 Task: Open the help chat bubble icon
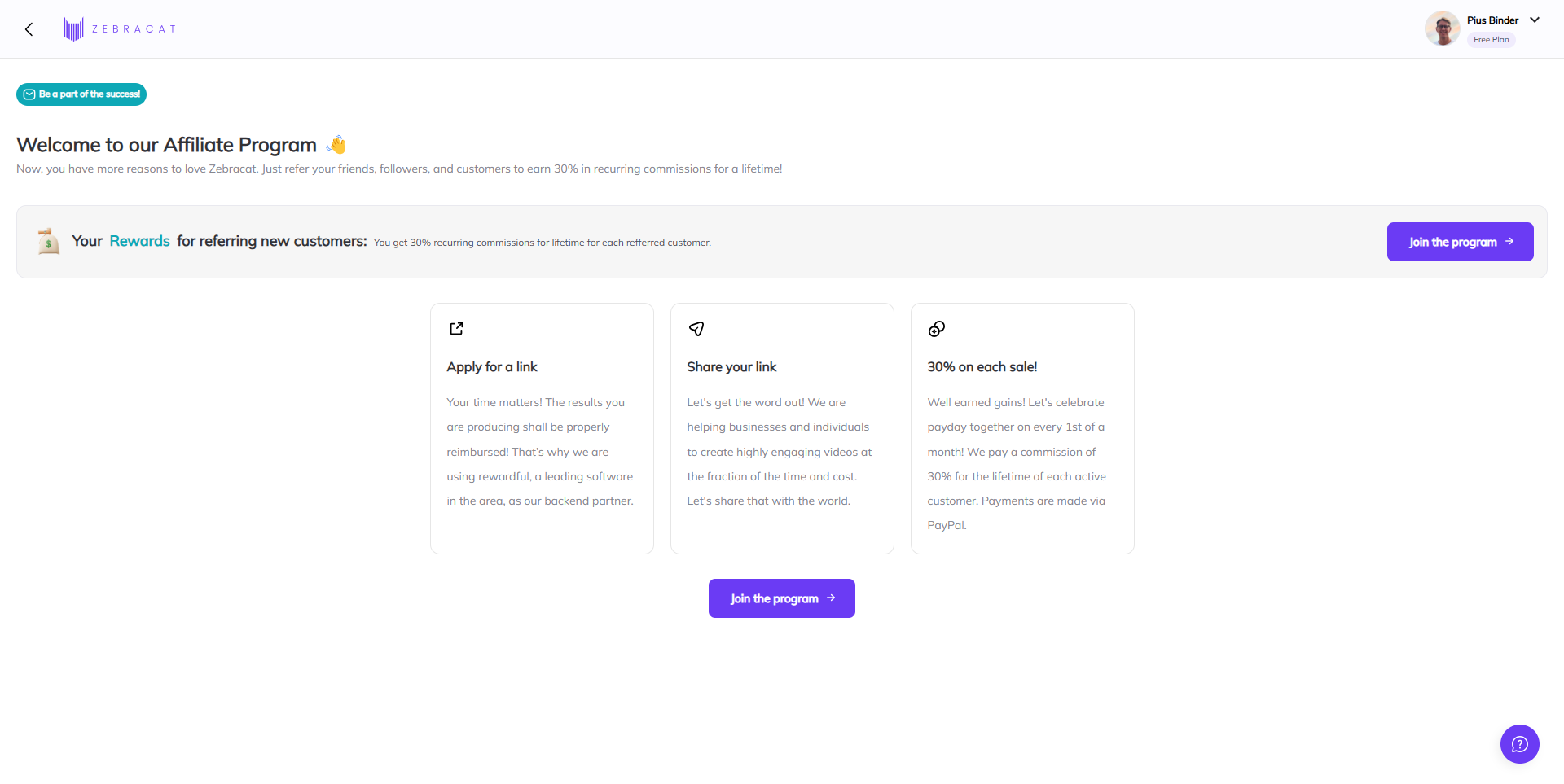1519,743
